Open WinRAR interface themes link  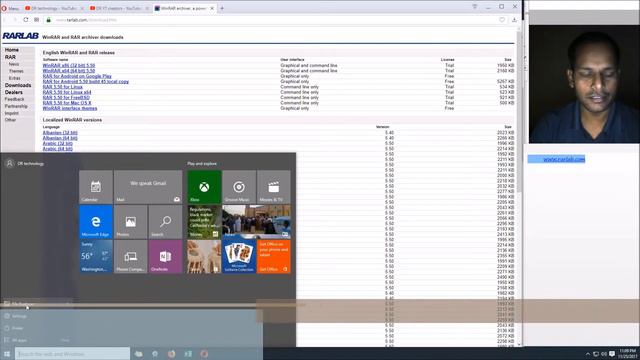pos(70,108)
